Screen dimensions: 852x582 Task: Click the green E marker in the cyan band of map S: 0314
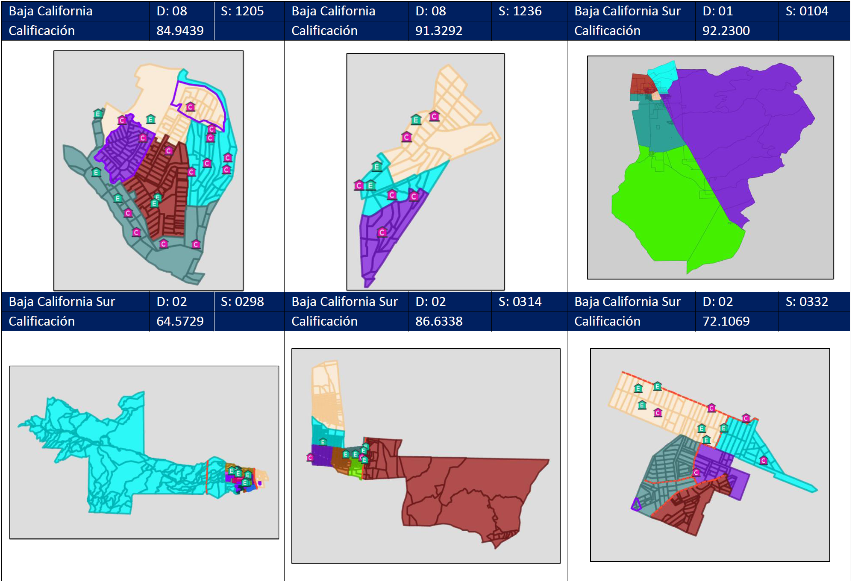click(x=323, y=439)
